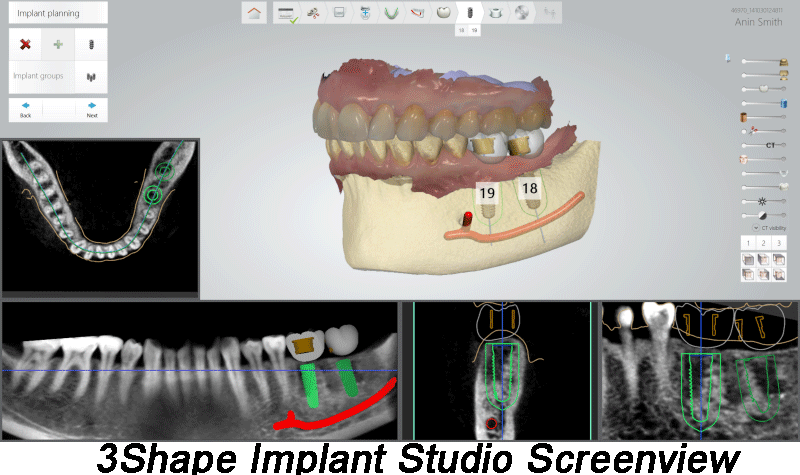Select CT visibility preset 1

click(x=748, y=243)
